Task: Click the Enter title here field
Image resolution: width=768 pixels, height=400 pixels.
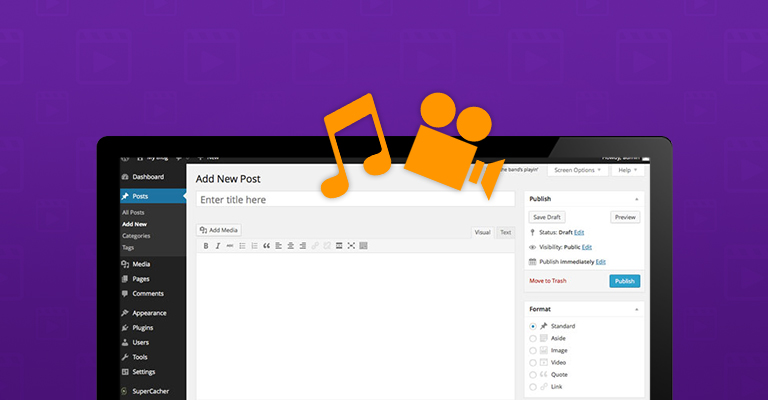Action: 356,199
